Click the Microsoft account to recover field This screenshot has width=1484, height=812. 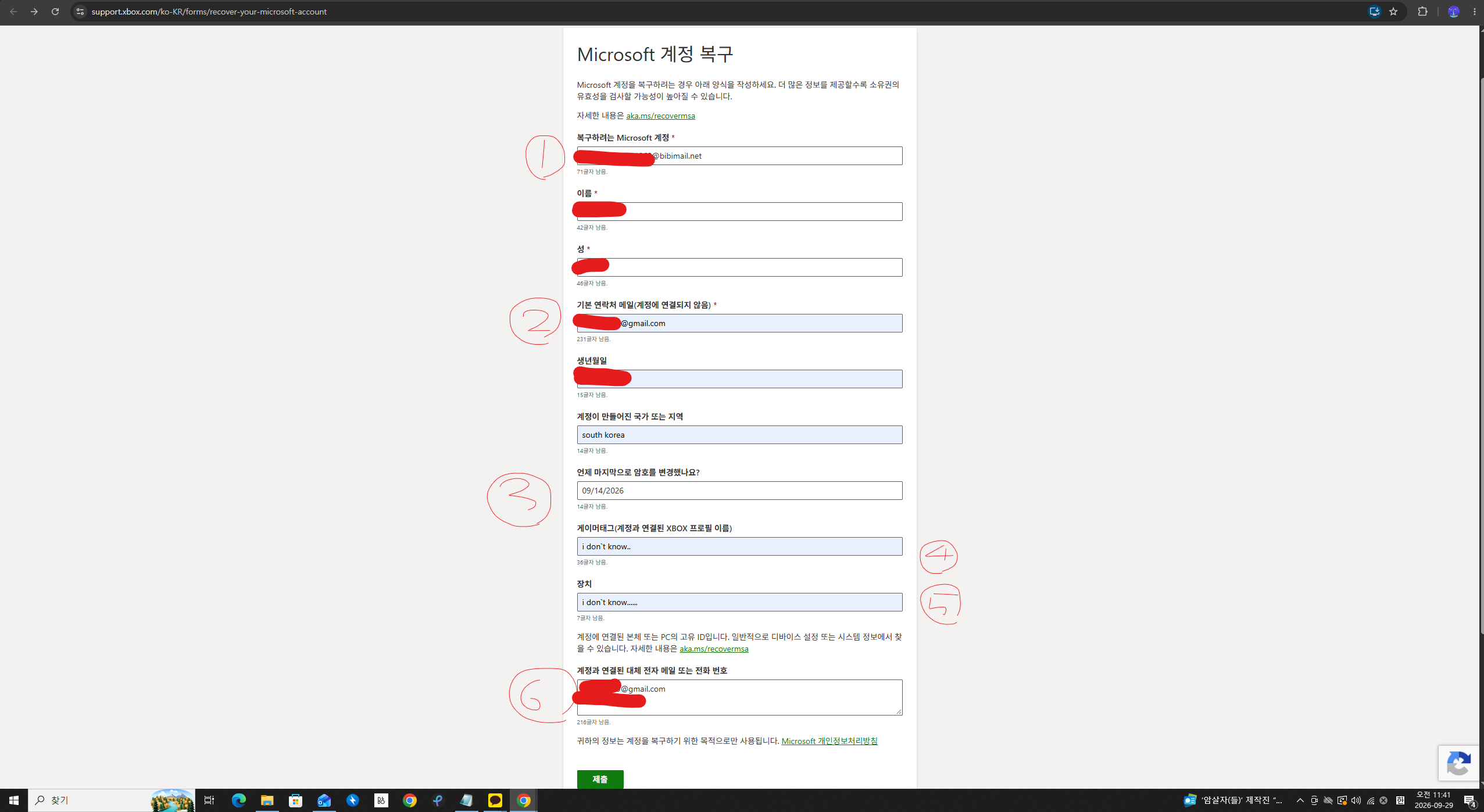(739, 156)
